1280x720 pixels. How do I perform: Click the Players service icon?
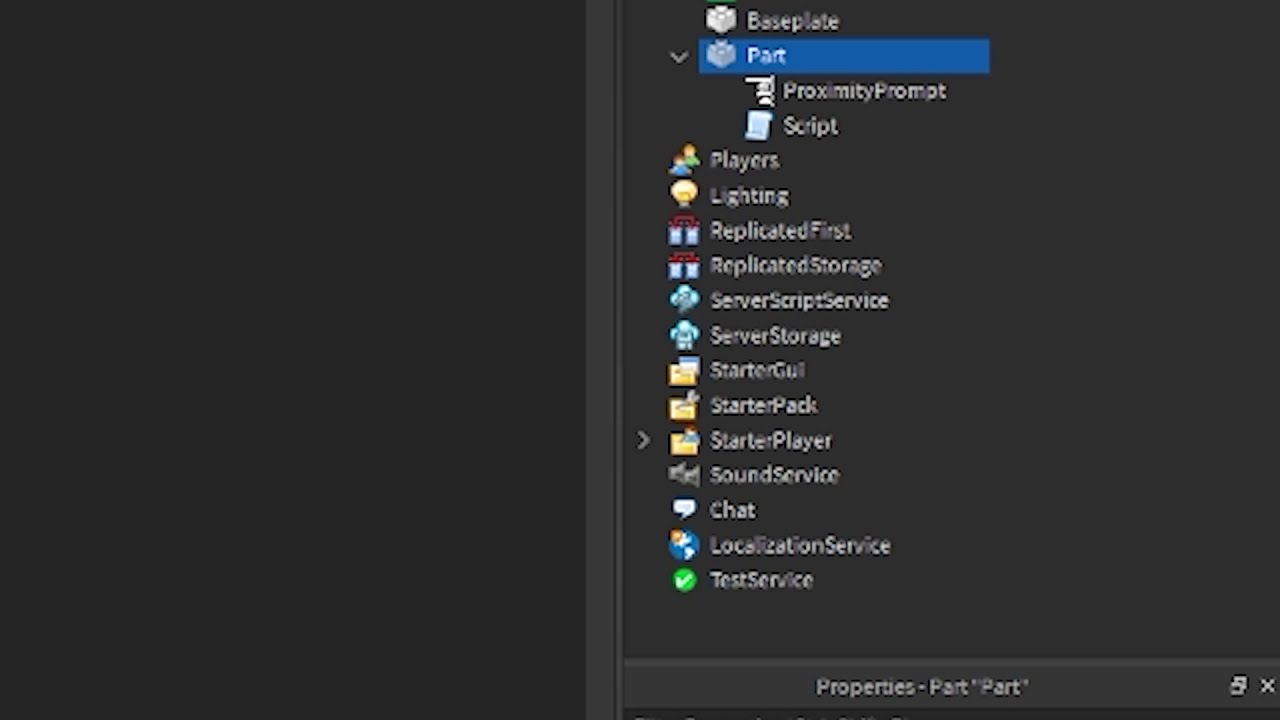point(685,160)
